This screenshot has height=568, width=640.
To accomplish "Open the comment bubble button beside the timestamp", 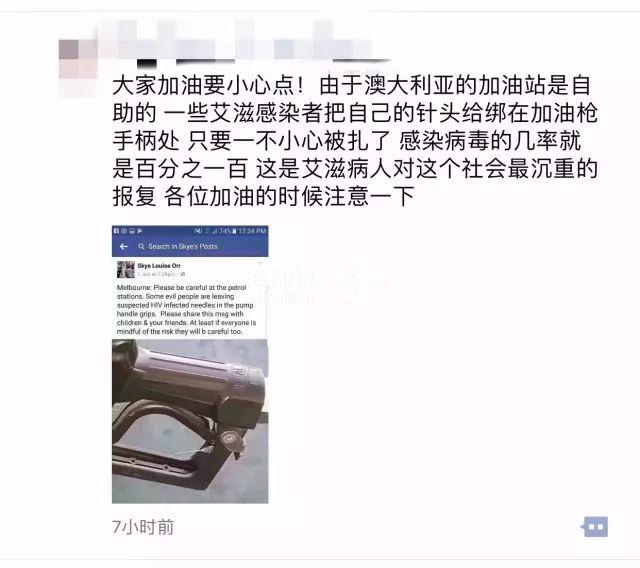I will point(594,527).
